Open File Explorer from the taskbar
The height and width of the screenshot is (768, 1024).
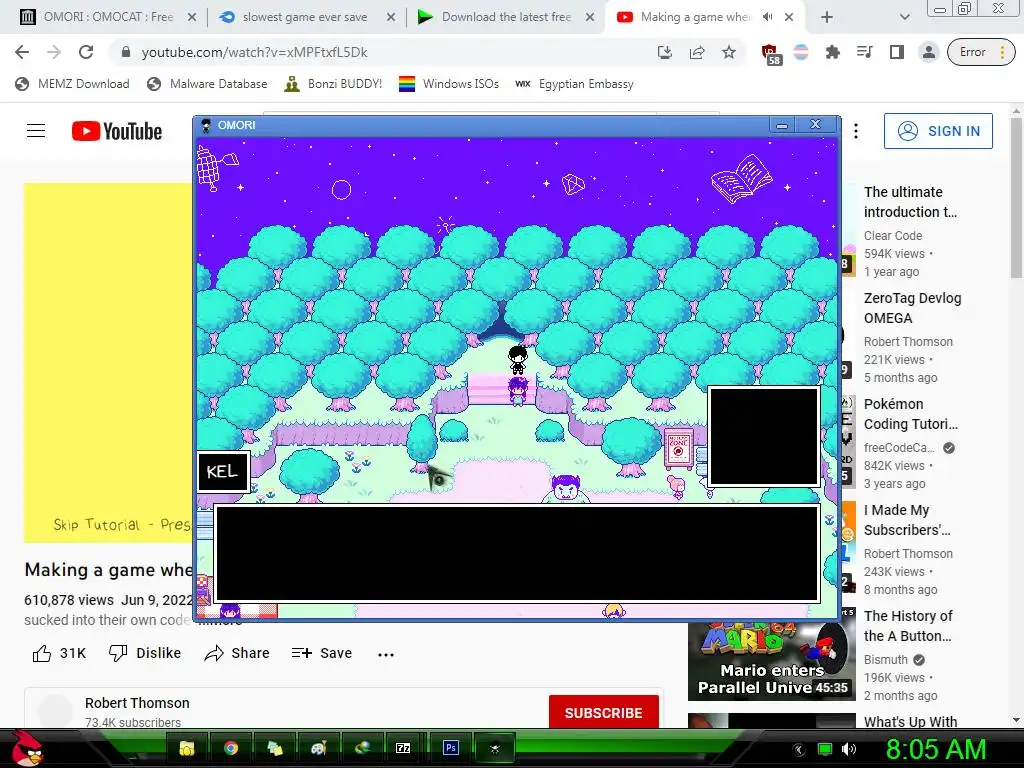pos(187,748)
